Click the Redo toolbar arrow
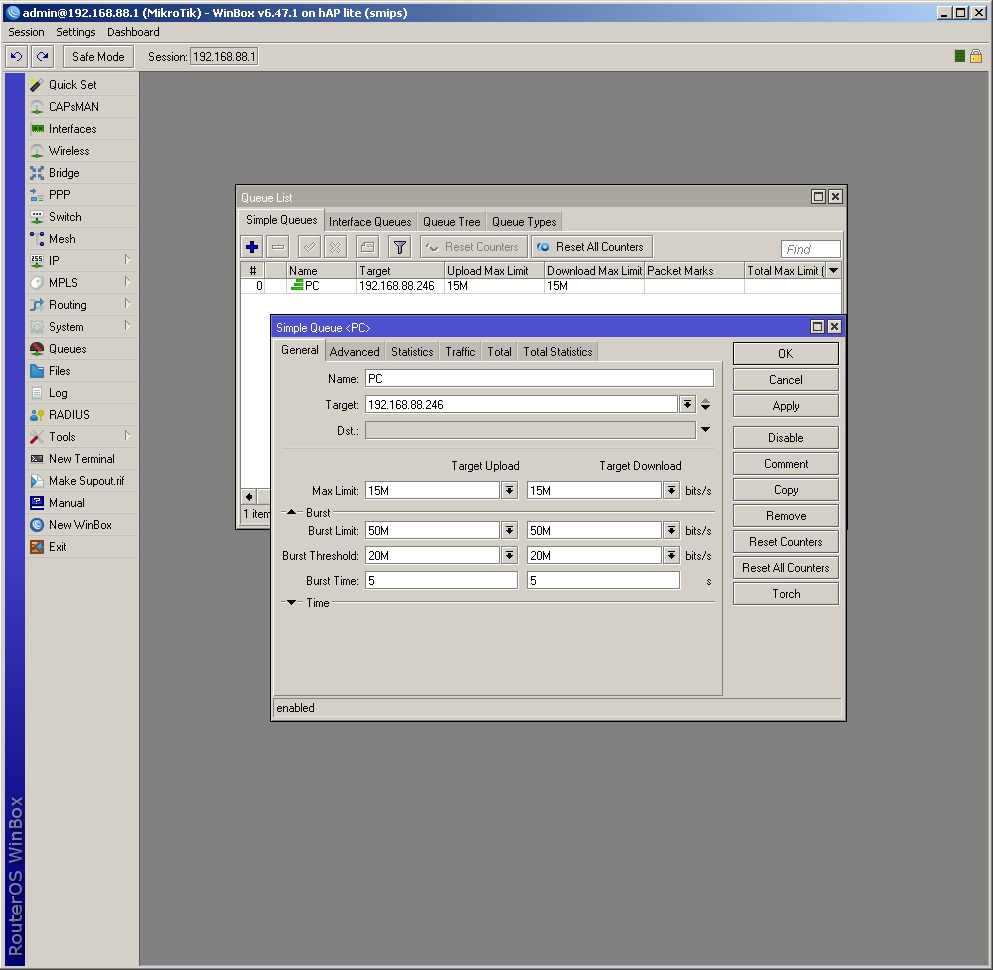Viewport: 993px width, 970px height. [42, 57]
